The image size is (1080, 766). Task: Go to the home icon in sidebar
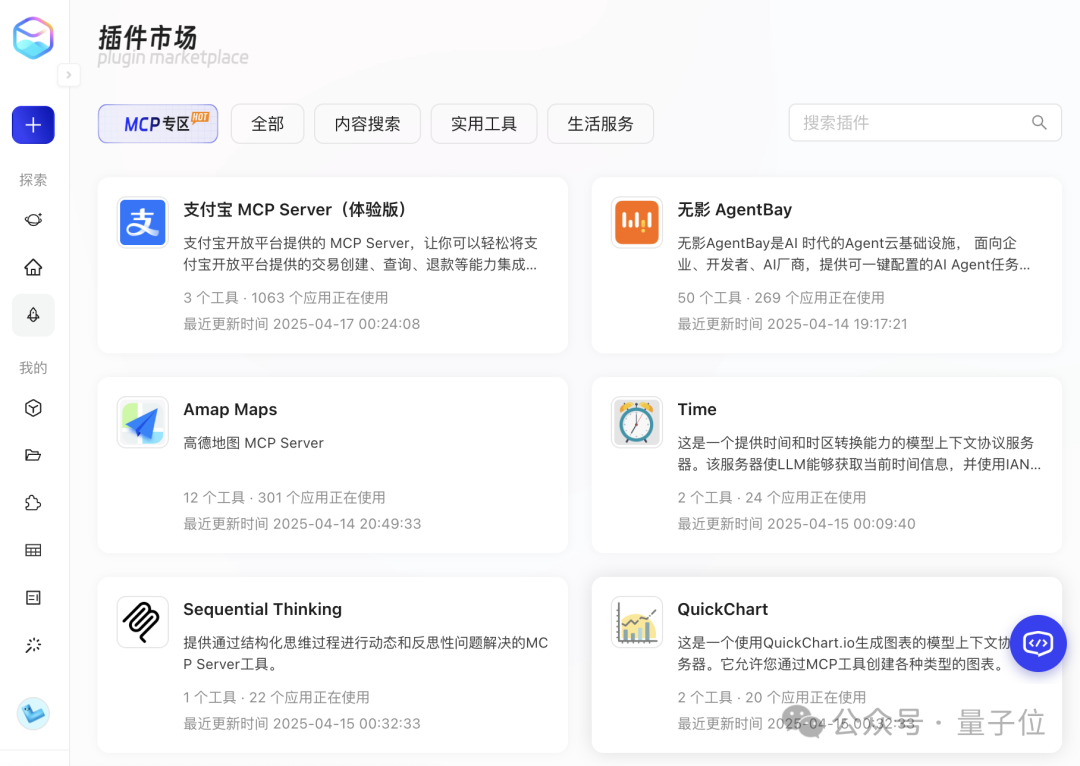click(x=33, y=267)
